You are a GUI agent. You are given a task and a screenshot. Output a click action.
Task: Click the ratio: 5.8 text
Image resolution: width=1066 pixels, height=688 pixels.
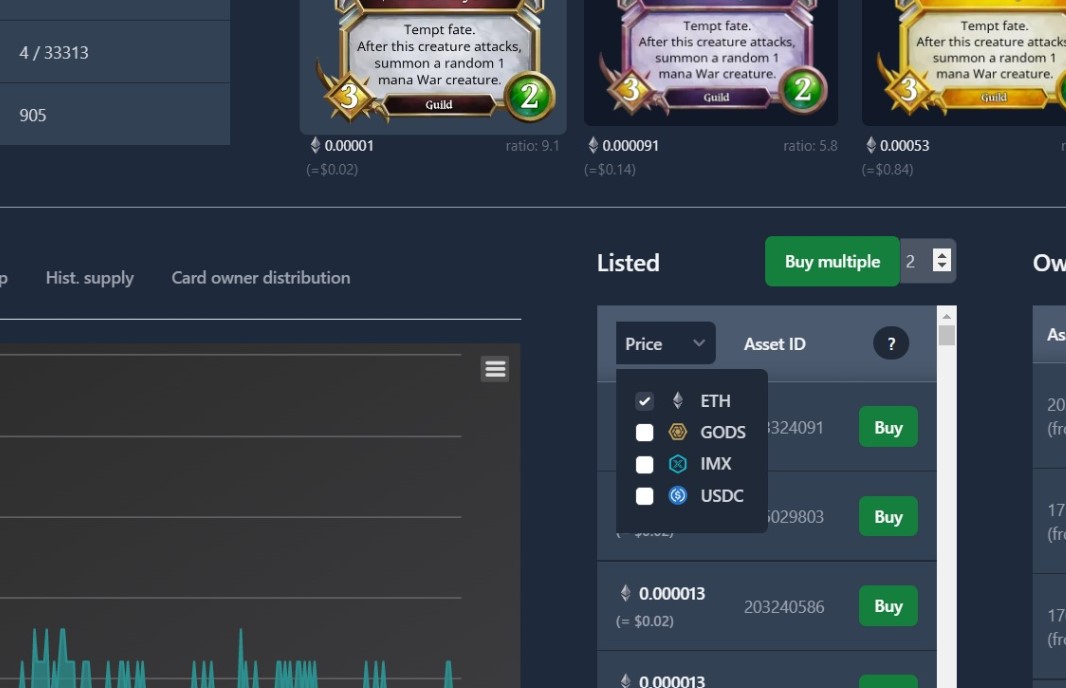[810, 145]
